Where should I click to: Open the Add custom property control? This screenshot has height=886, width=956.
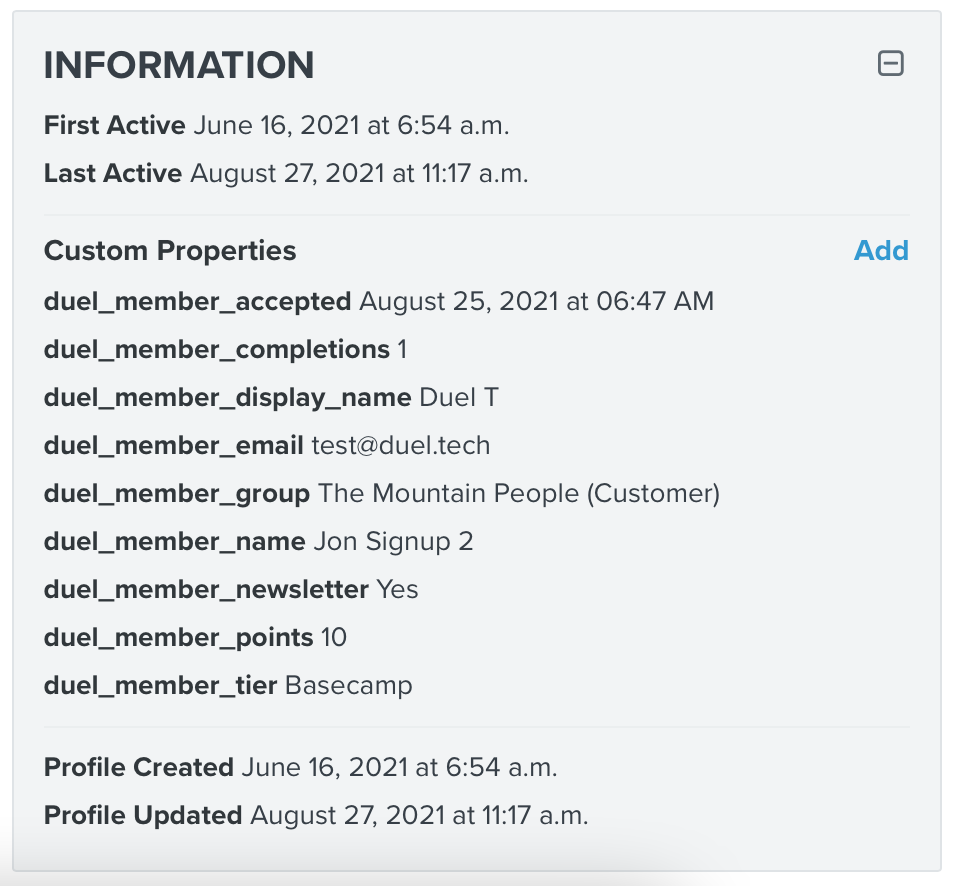[x=881, y=251]
